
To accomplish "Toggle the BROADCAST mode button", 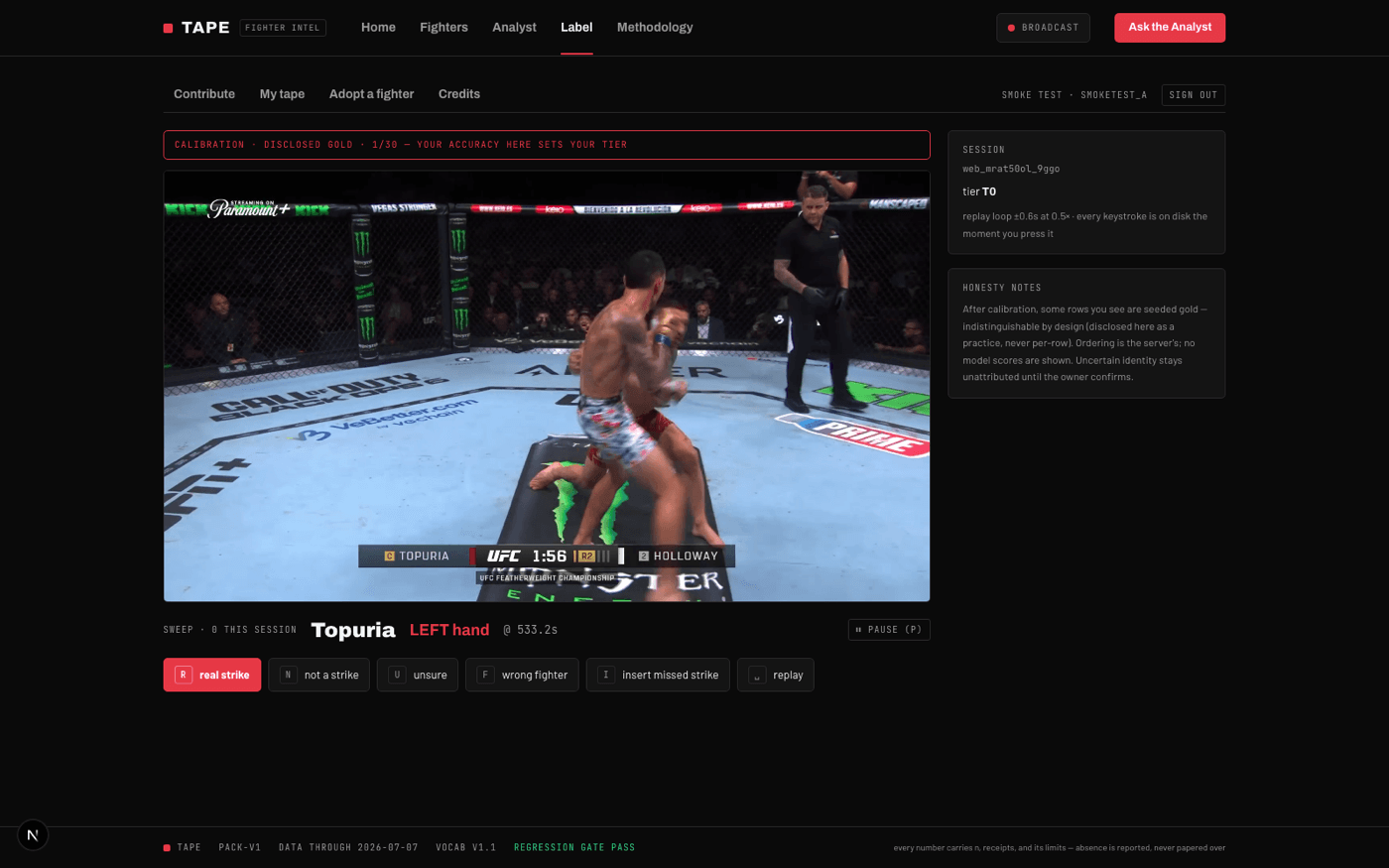I will click(x=1043, y=28).
